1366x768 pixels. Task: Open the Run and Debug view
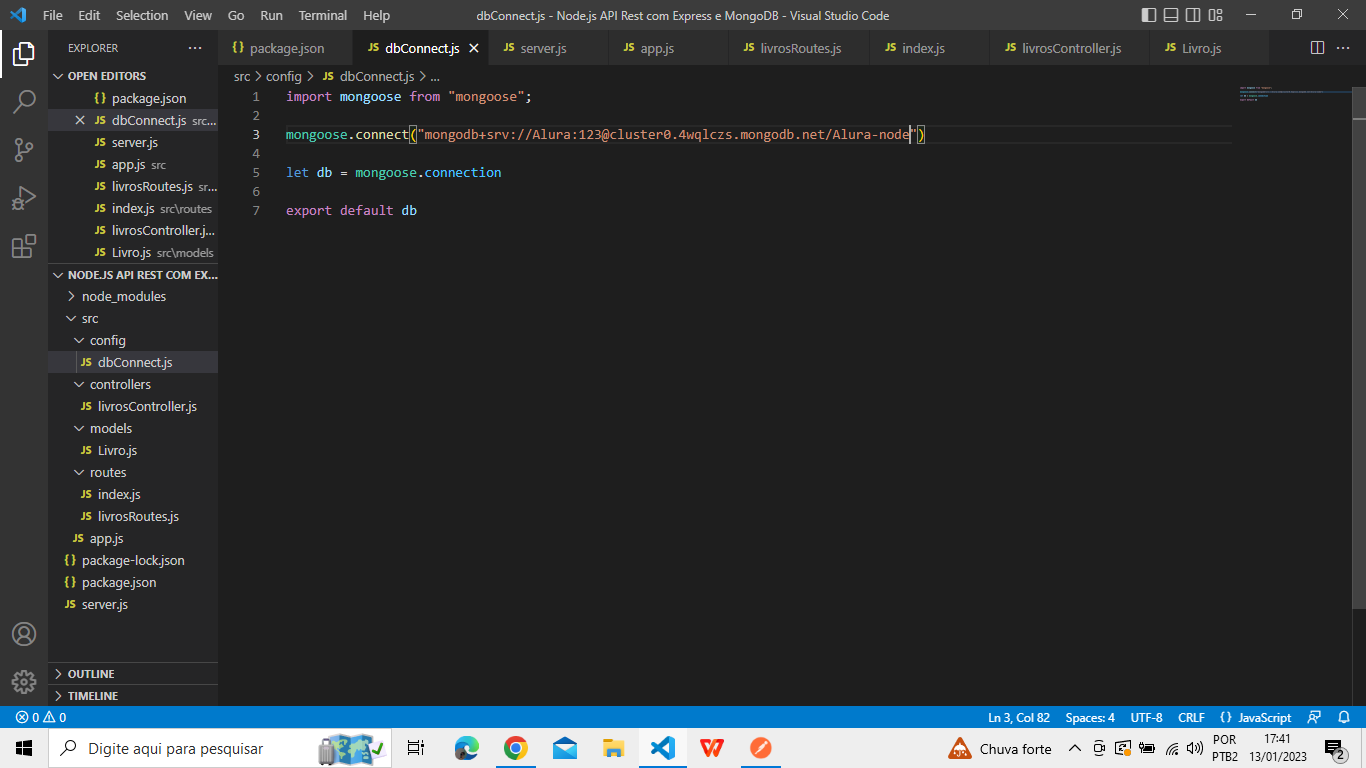[x=24, y=198]
